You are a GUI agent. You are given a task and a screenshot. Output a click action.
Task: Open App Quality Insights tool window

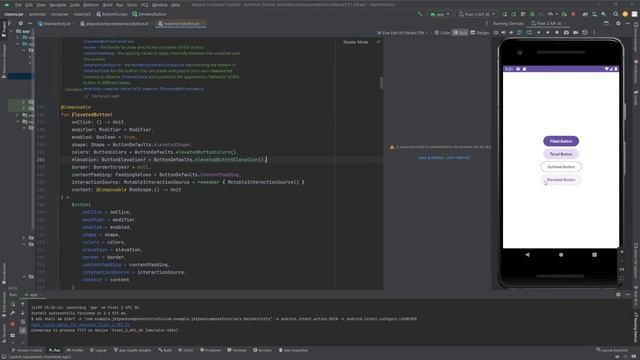click(x=132, y=350)
